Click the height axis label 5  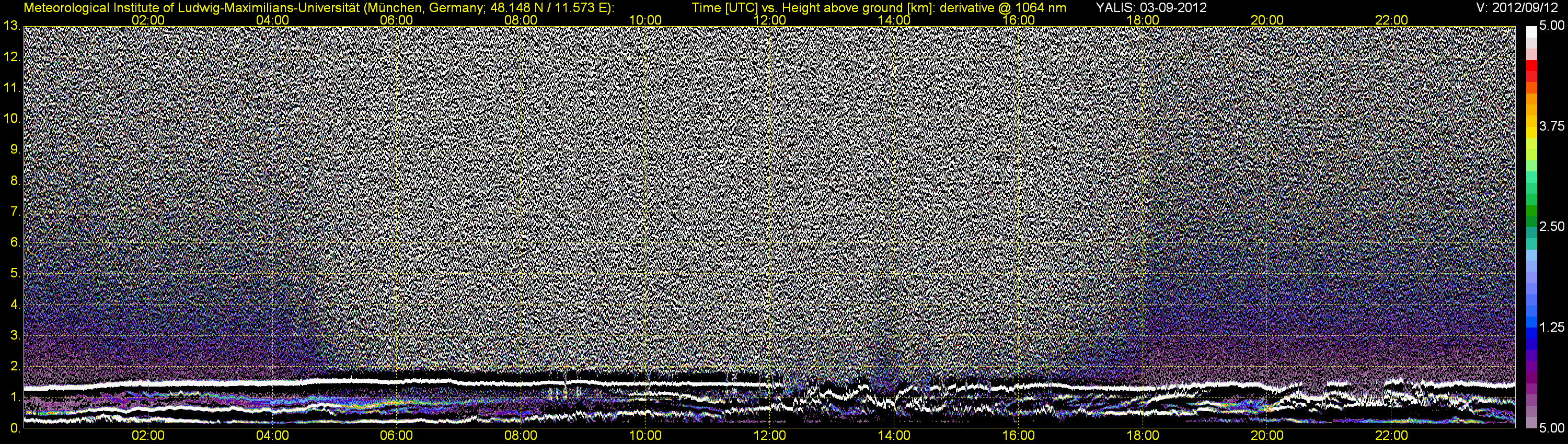(15, 274)
